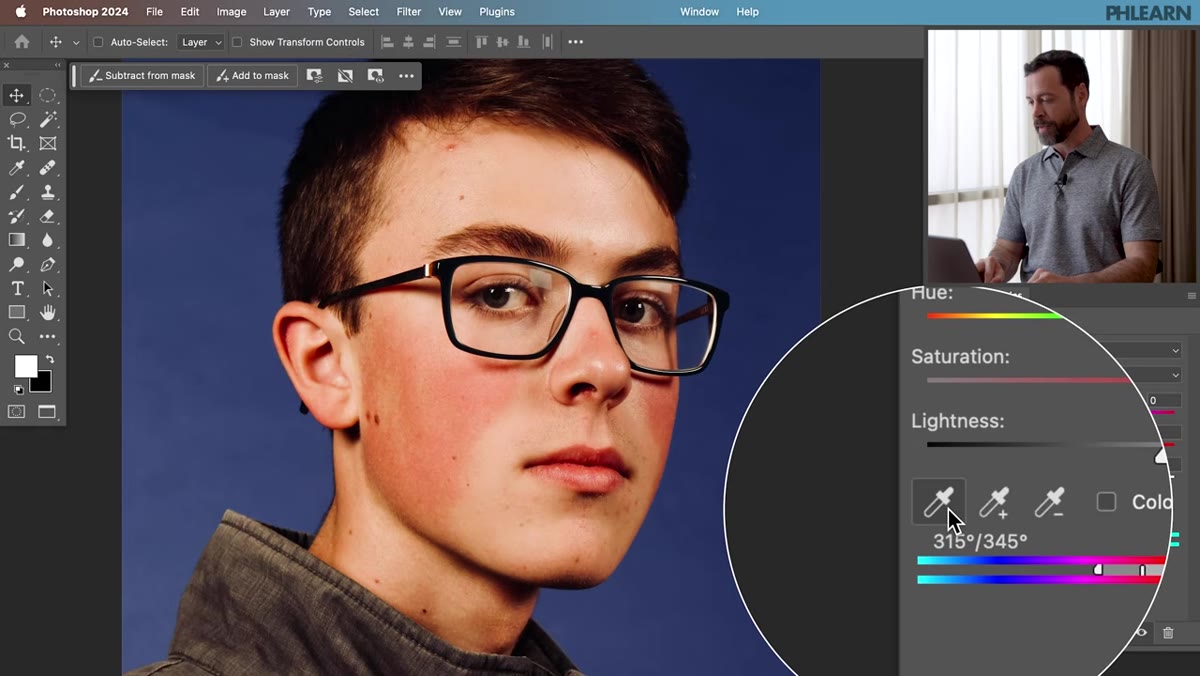Viewport: 1200px width, 676px height.
Task: Click the align horizontal centers icon
Action: (x=408, y=42)
